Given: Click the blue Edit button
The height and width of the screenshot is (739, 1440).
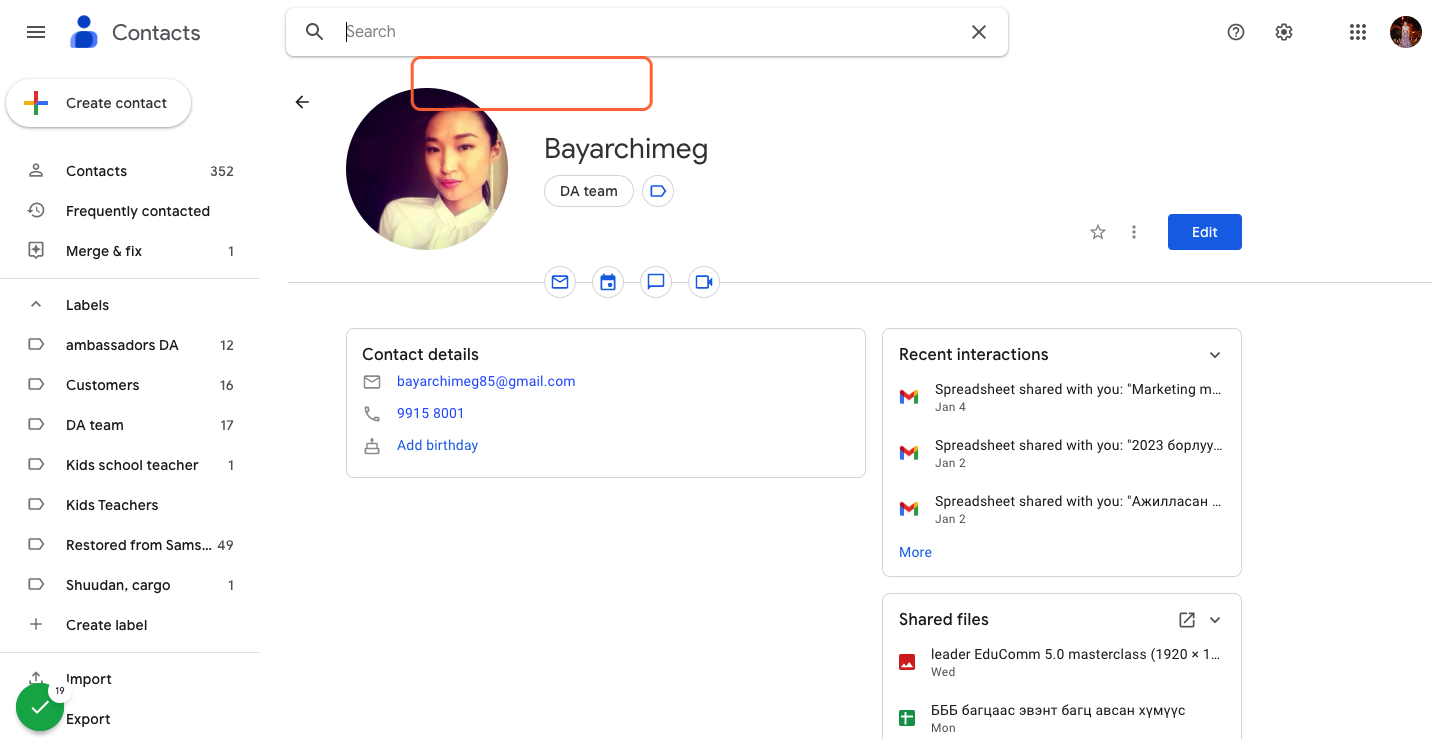Looking at the screenshot, I should point(1205,232).
